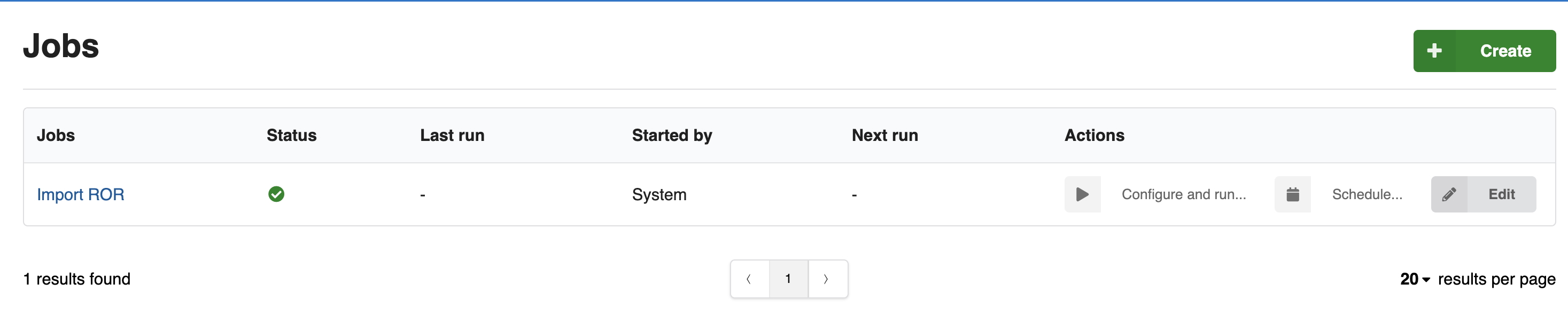Click the play icon to configure and run
This screenshot has height=331, width=1568.
point(1083,194)
